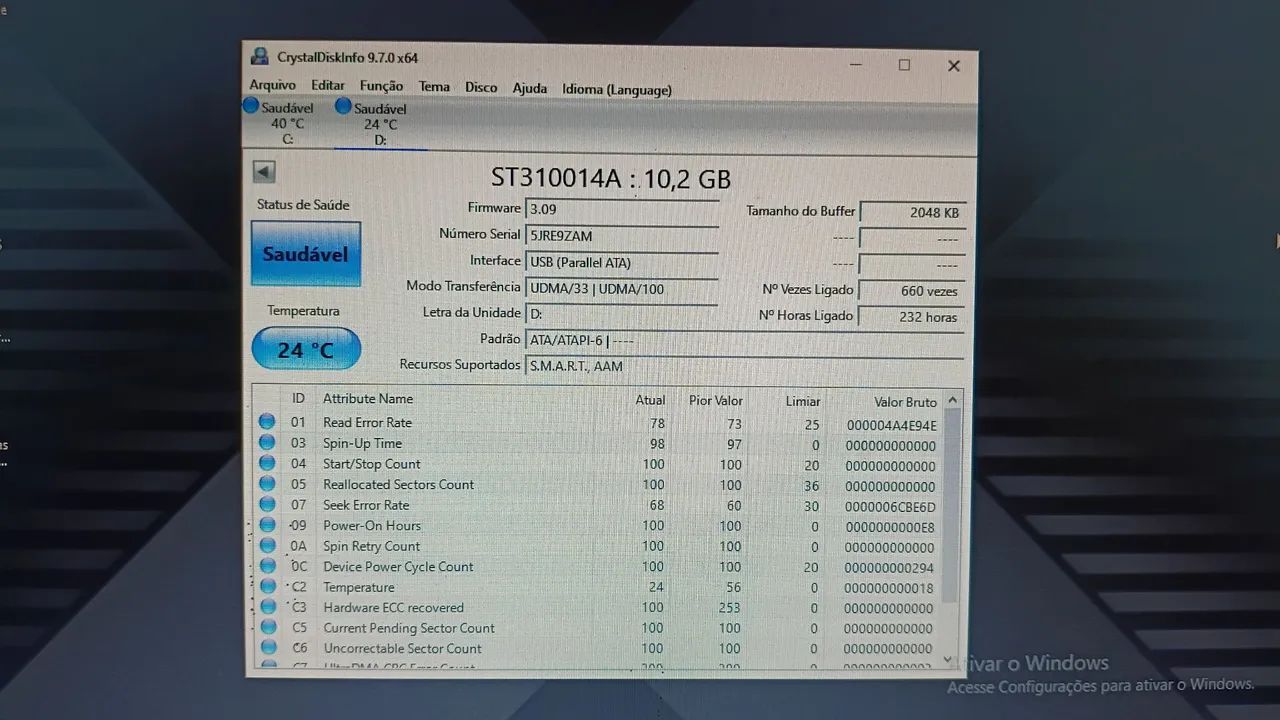This screenshot has height=720, width=1280.
Task: Click the CrystalDiskInfo app icon in title bar
Action: (260, 56)
